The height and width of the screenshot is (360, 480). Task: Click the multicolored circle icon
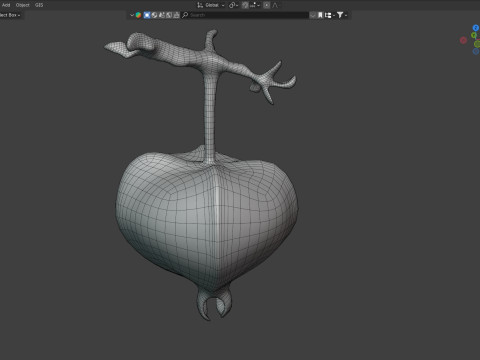[138, 15]
